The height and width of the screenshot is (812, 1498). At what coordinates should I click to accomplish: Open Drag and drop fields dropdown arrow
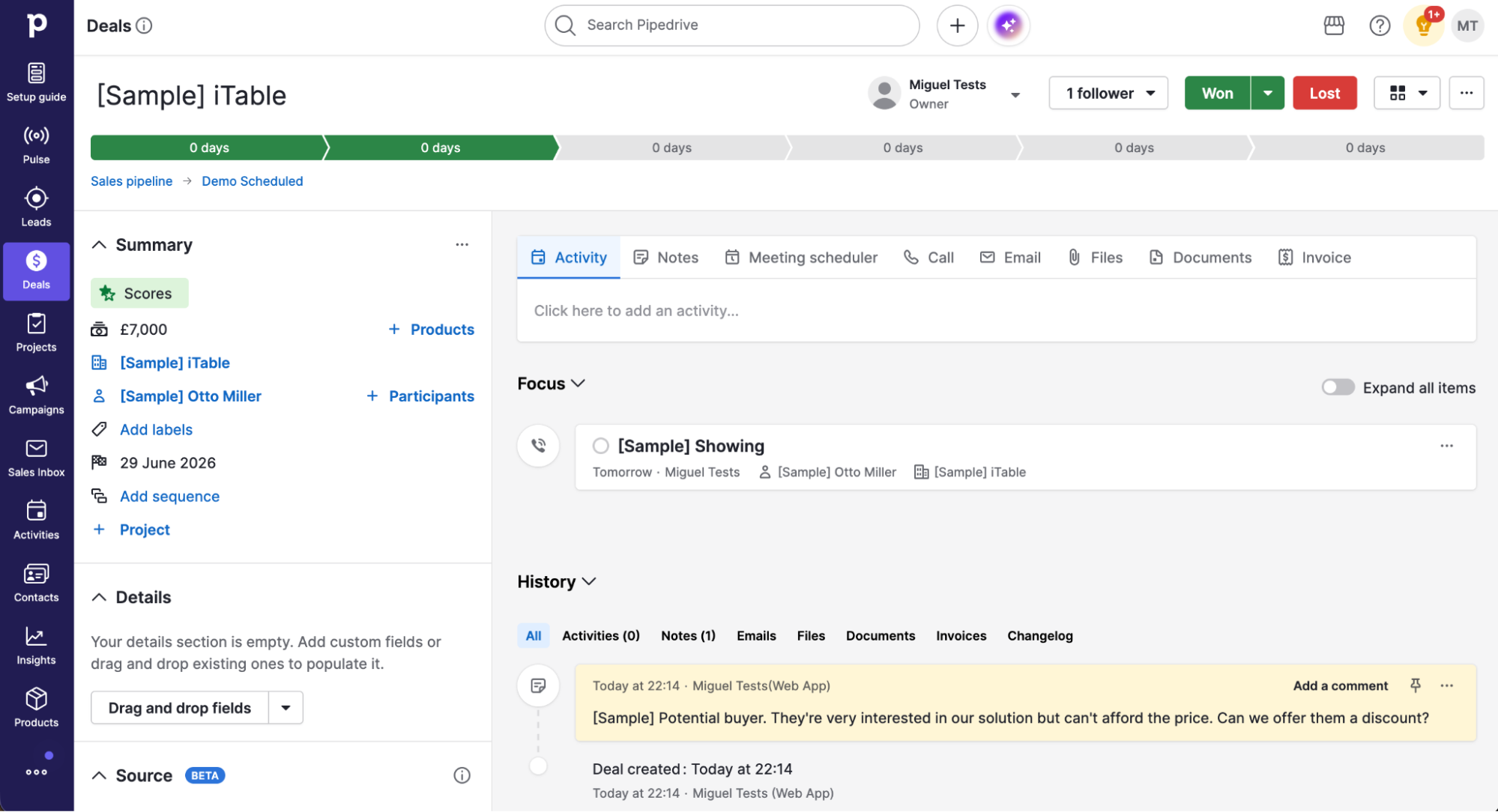tap(286, 708)
